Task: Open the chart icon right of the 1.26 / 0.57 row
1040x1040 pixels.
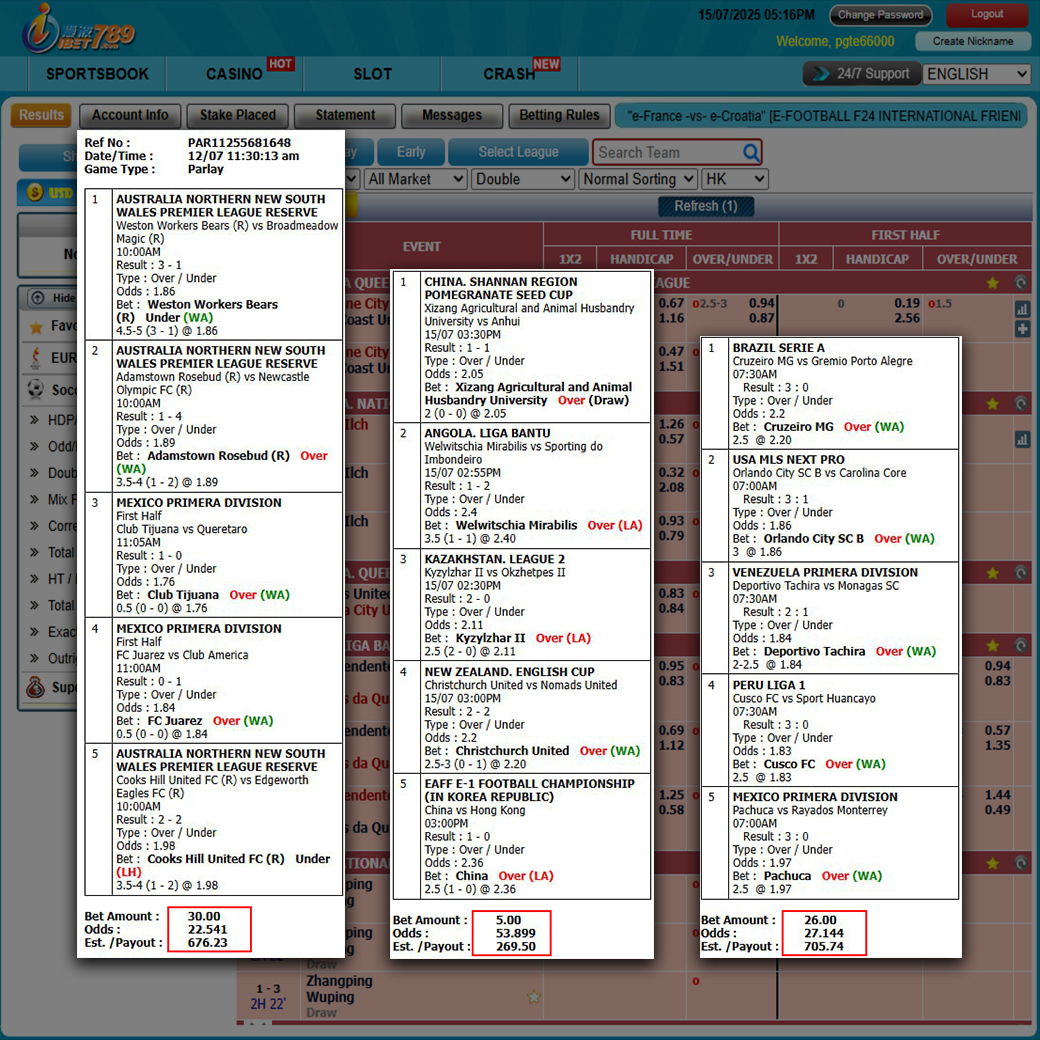Action: (1022, 438)
